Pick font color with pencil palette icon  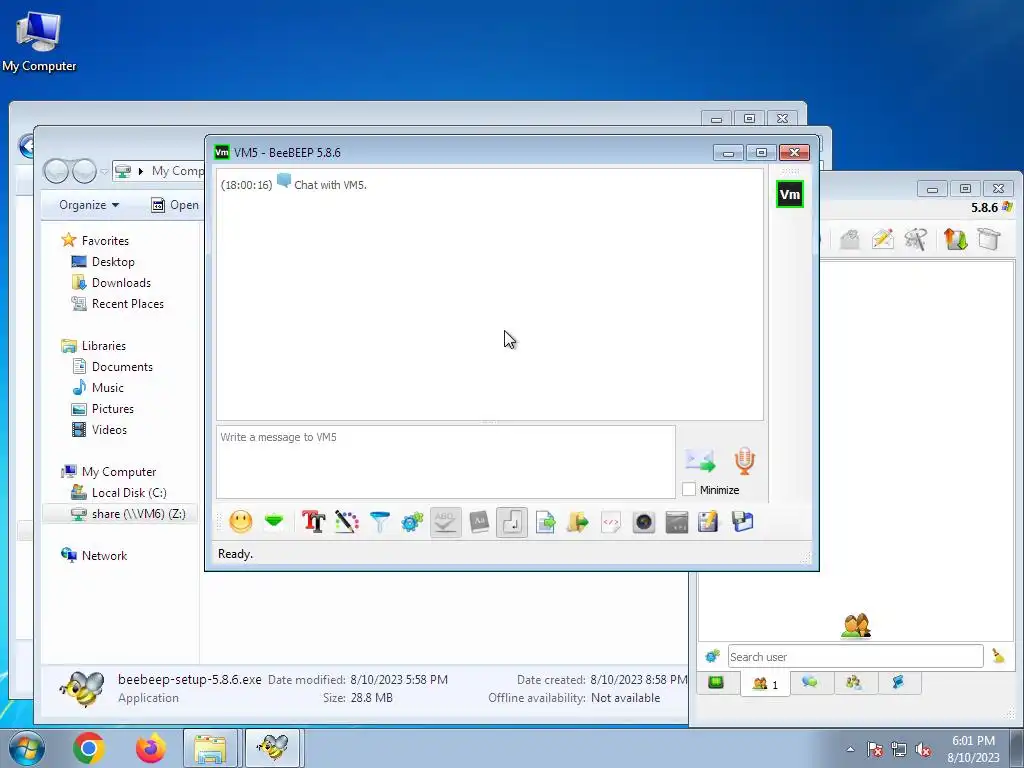click(347, 522)
